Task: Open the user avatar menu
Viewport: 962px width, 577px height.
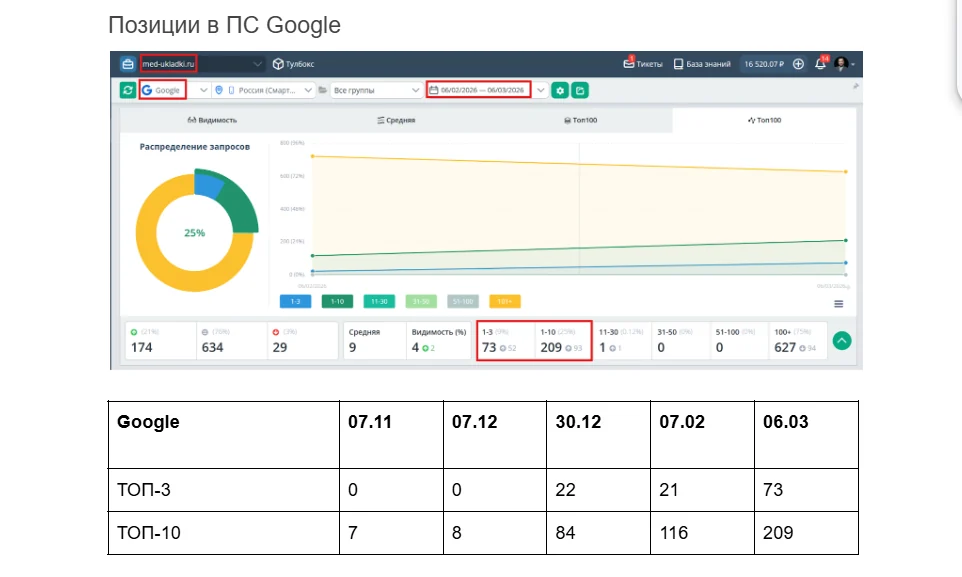Action: pos(842,64)
